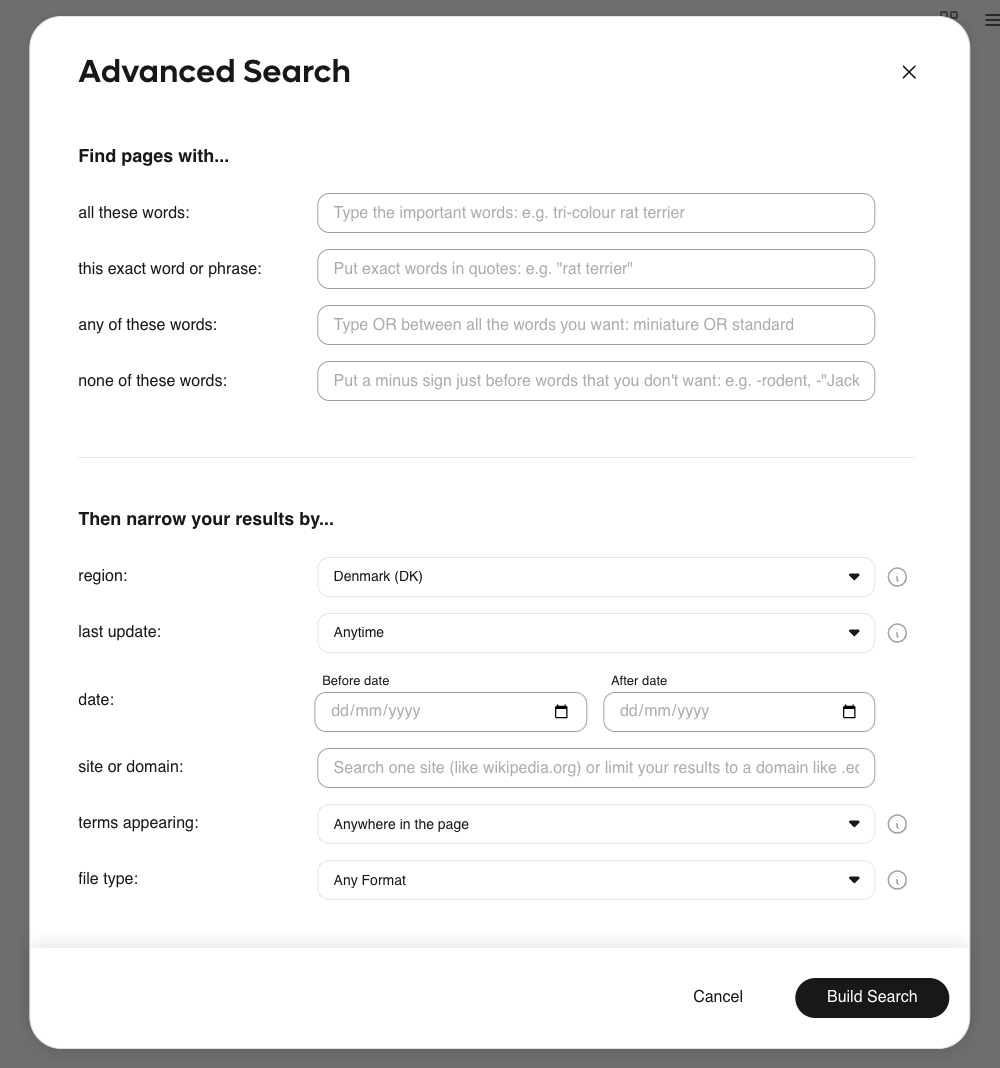Select the none of these words field
Viewport: 1000px width, 1068px height.
click(596, 381)
